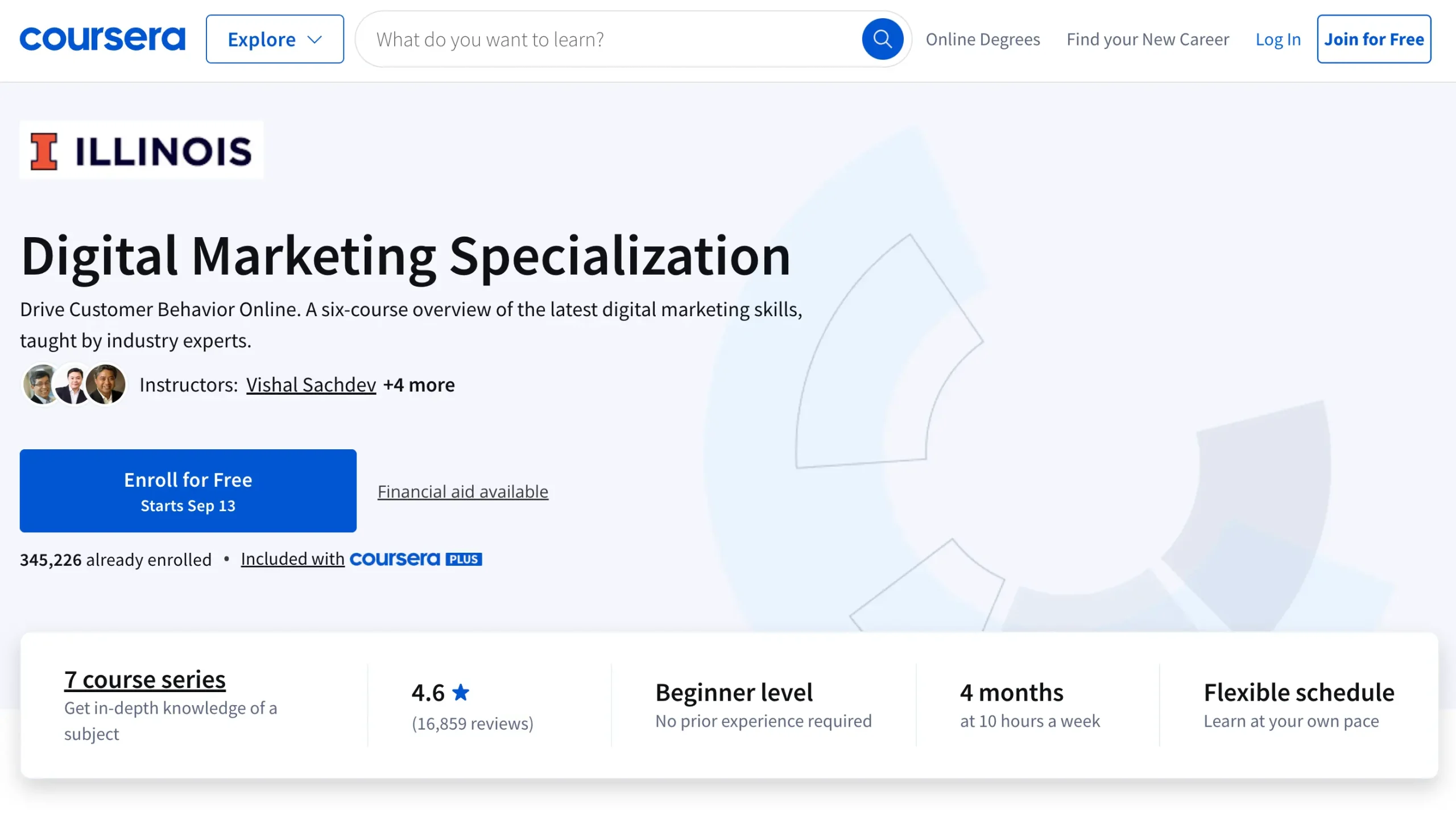Click the Included with link
Screen dimensions: 1456x832
292,559
